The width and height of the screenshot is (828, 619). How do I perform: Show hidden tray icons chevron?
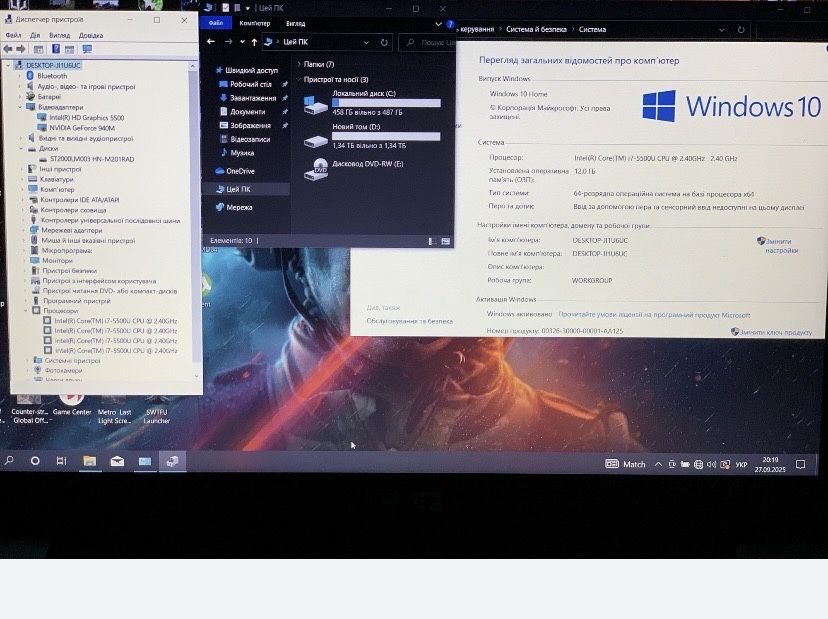[x=658, y=464]
